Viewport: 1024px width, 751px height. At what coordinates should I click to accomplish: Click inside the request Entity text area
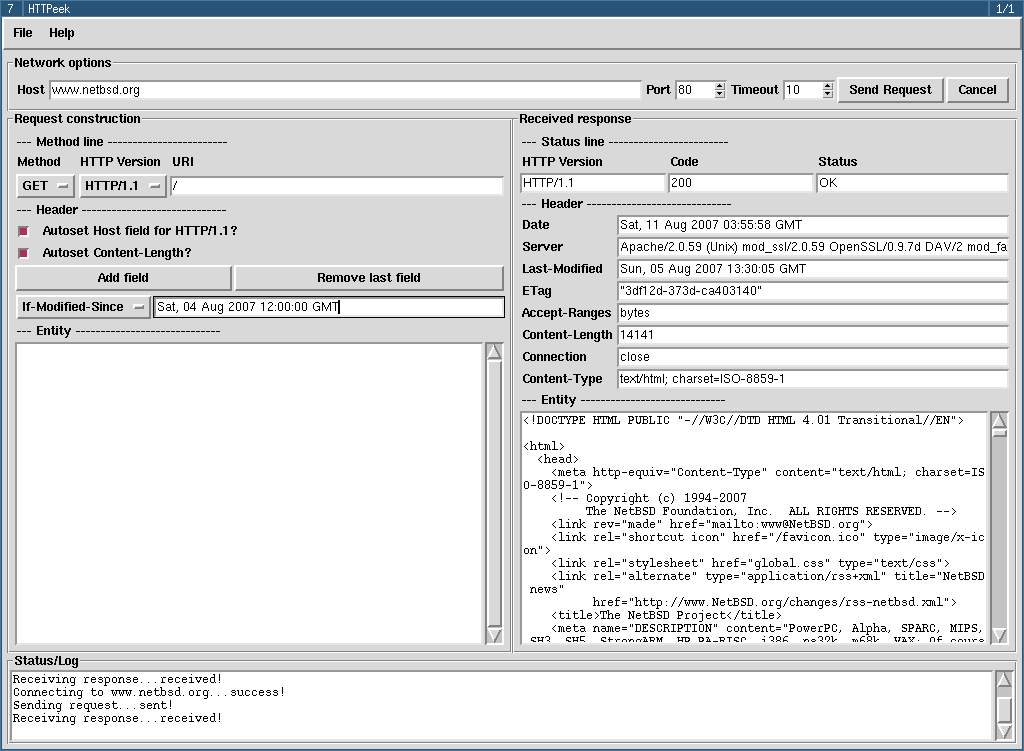249,494
